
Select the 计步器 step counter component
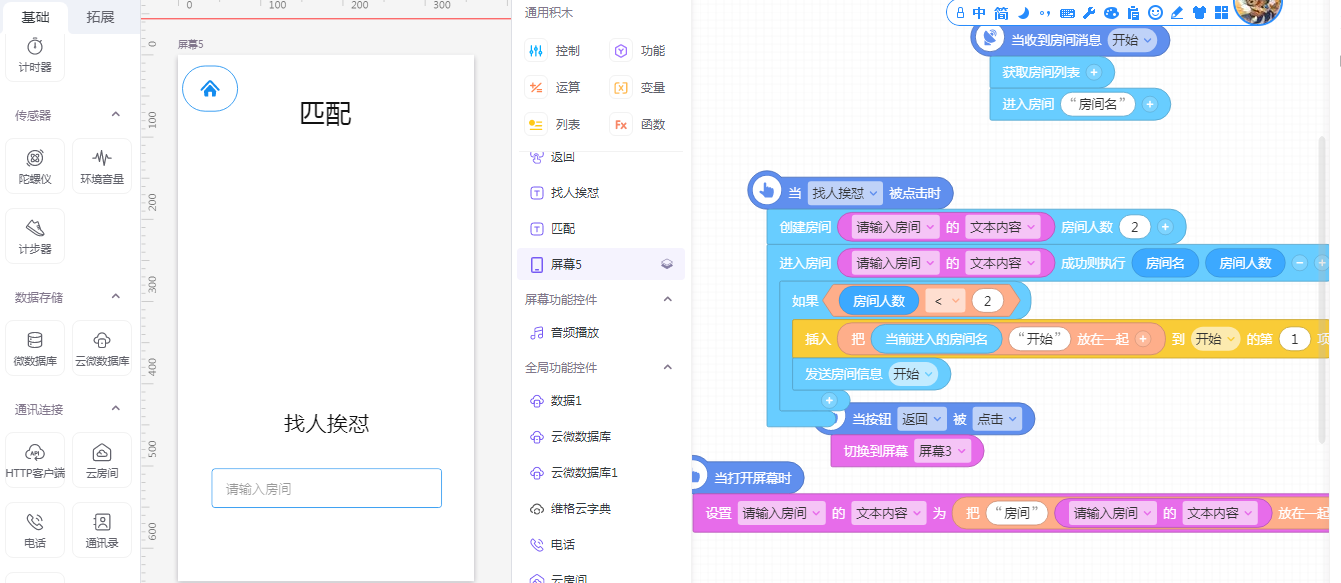pyautogui.click(x=35, y=237)
